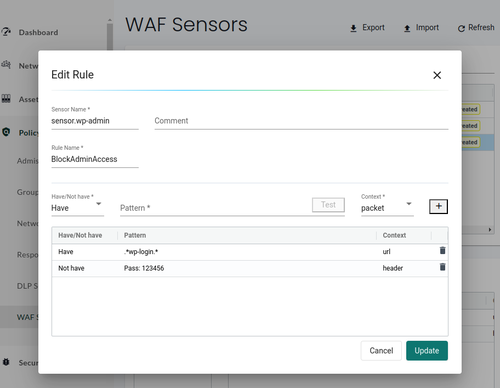Image resolution: width=500 pixels, height=388 pixels.
Task: Click the 'url' context cell
Action: coord(386,252)
